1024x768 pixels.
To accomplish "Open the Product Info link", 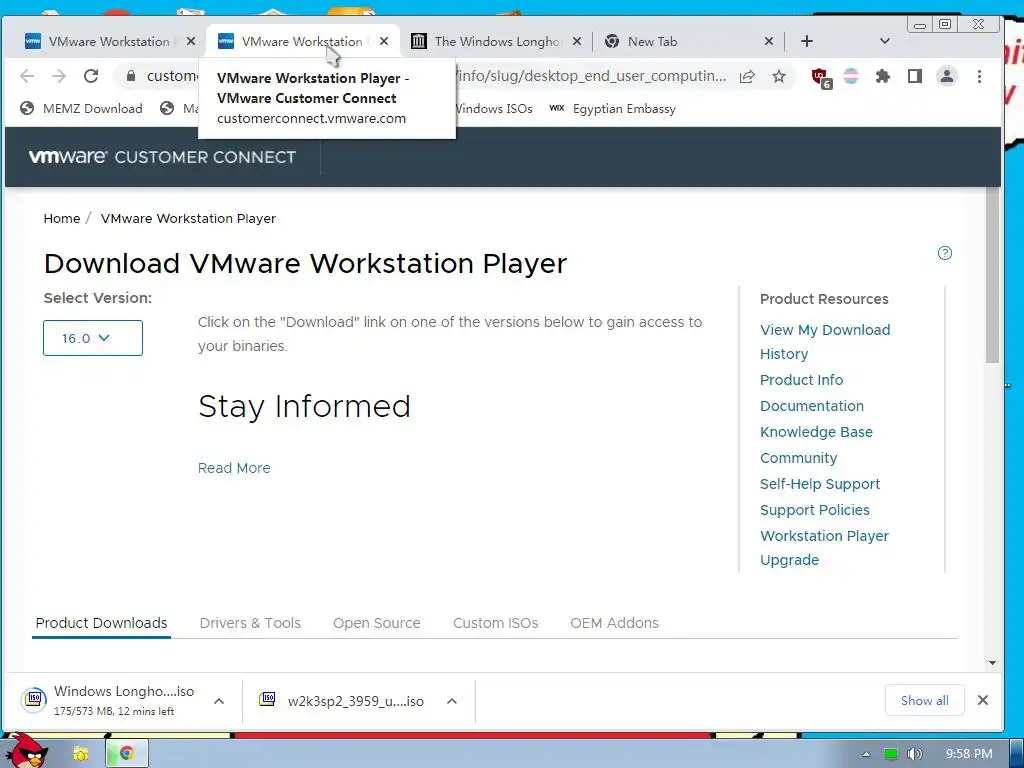I will pyautogui.click(x=801, y=379).
